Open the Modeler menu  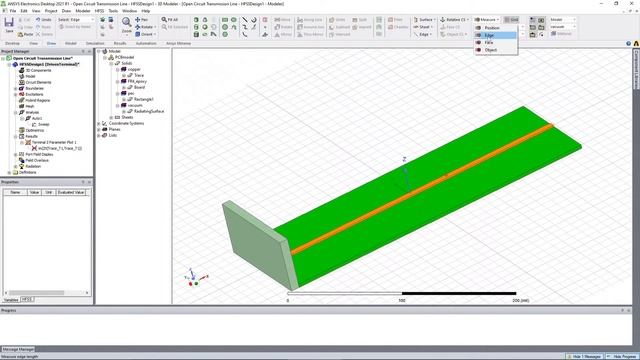point(83,11)
